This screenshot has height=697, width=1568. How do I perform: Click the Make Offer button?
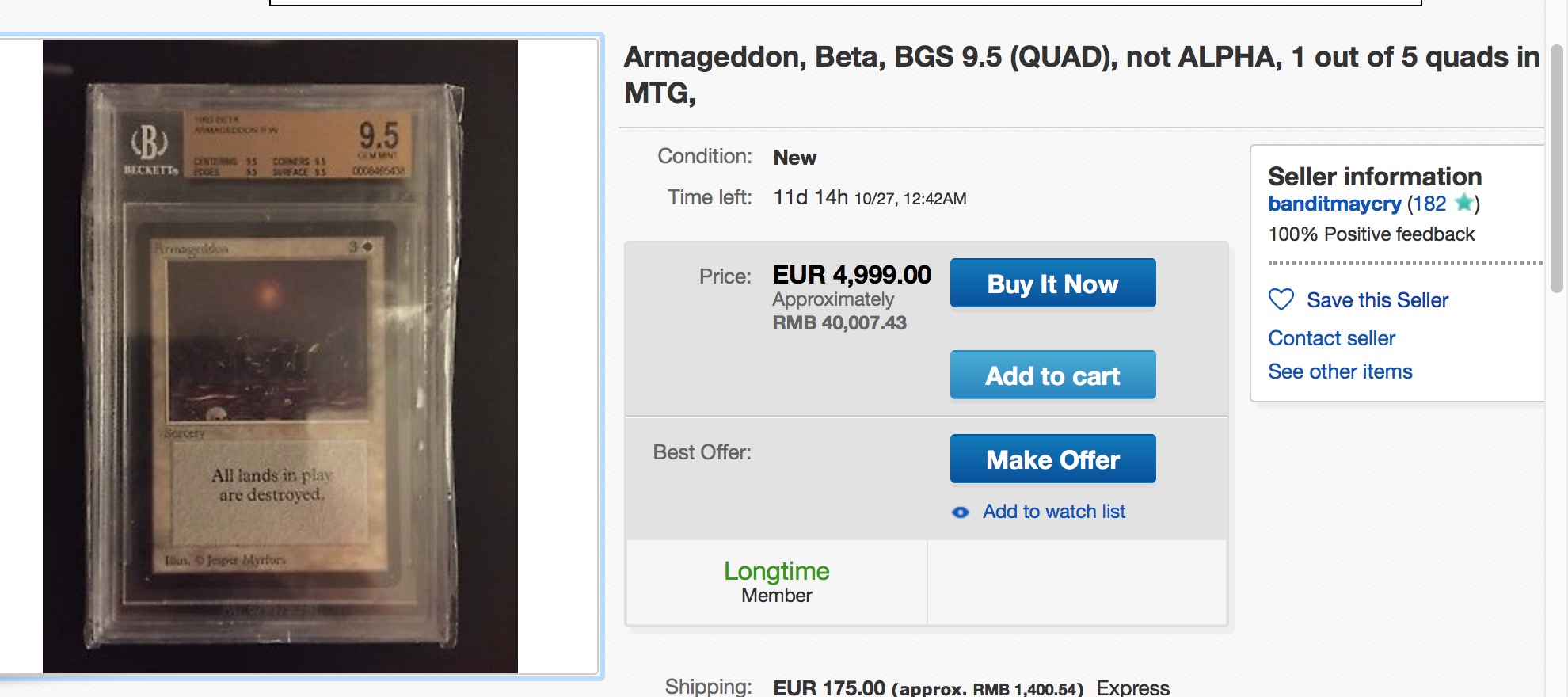click(1052, 459)
